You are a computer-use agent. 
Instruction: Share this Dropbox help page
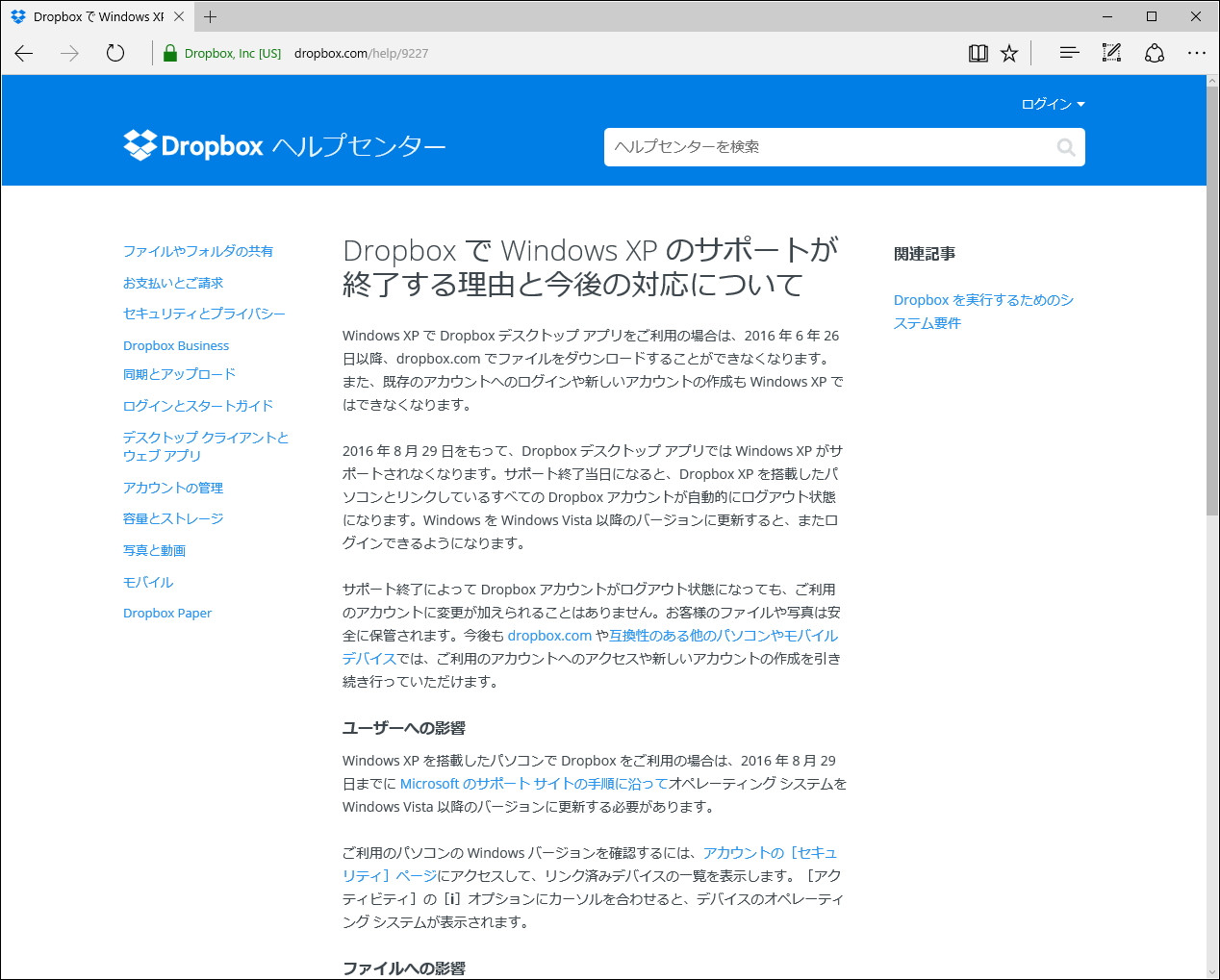[x=1154, y=53]
